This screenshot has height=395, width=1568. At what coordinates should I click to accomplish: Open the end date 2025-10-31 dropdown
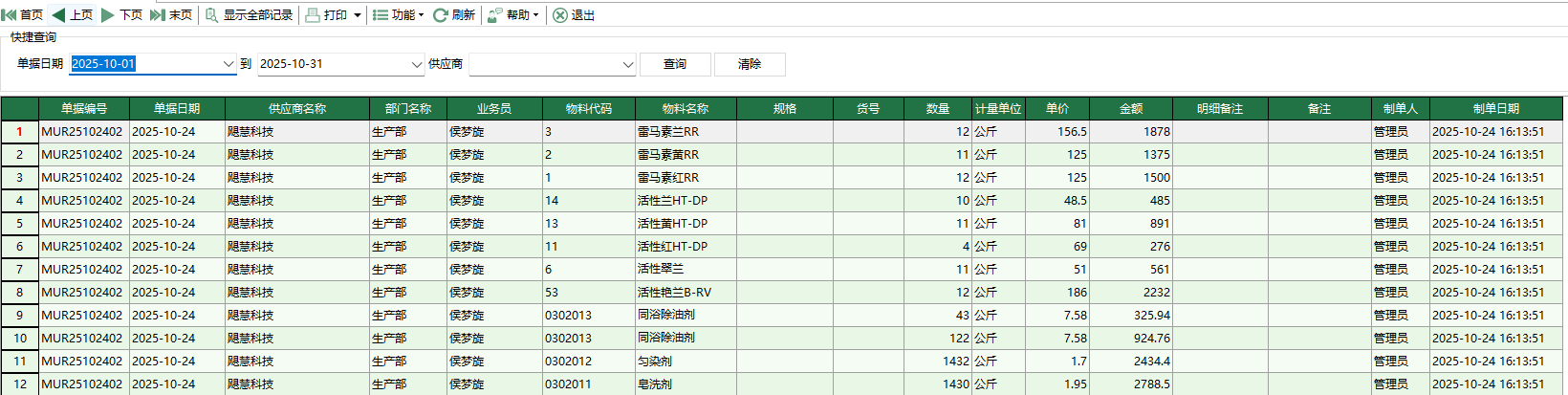tap(417, 64)
